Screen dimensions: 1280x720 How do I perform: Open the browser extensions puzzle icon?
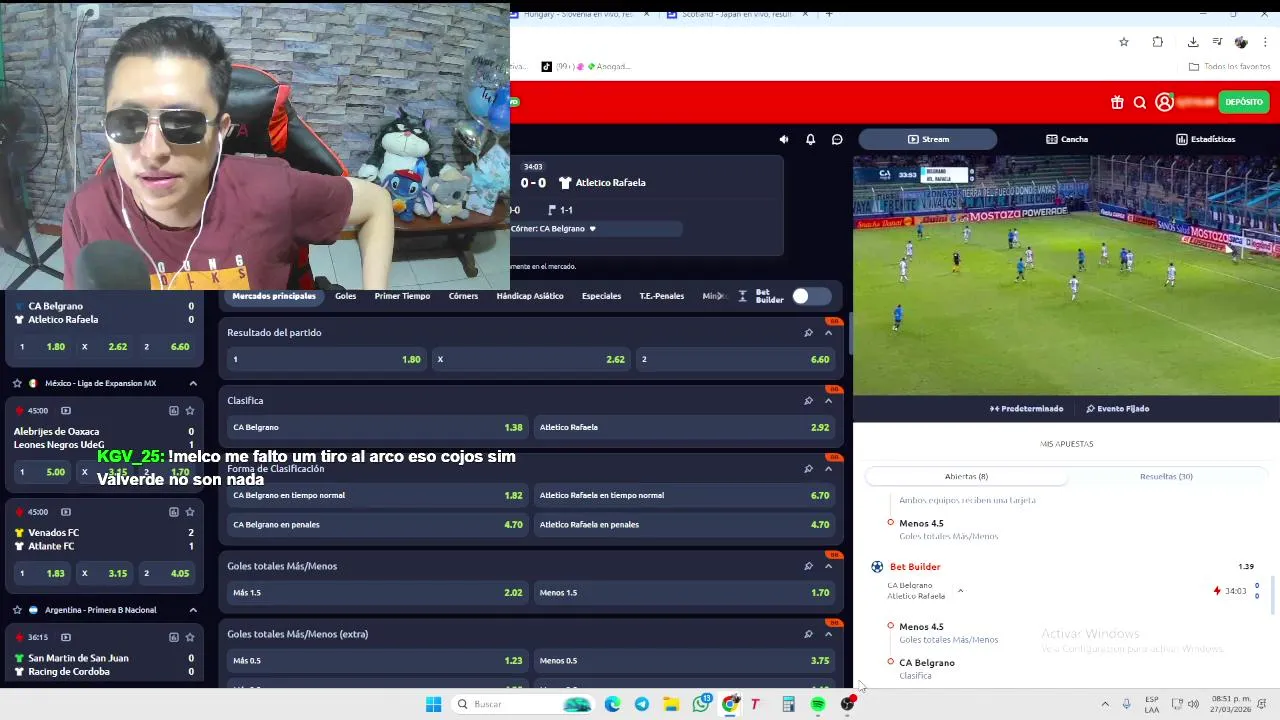(1158, 42)
